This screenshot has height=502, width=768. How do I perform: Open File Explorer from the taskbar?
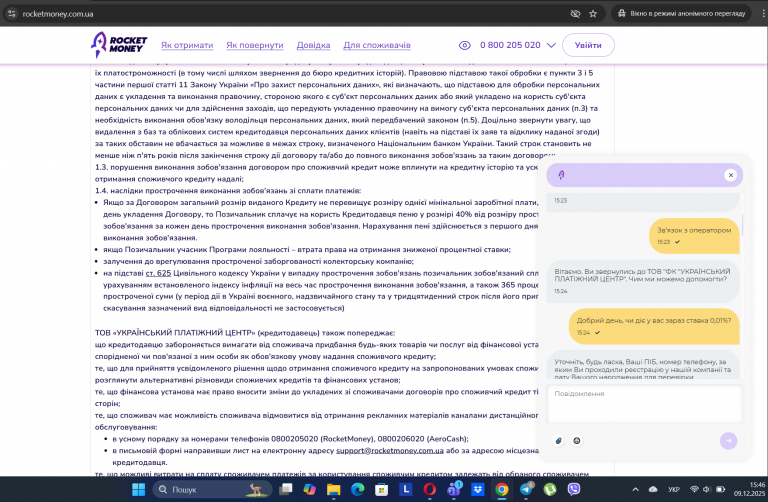point(334,489)
